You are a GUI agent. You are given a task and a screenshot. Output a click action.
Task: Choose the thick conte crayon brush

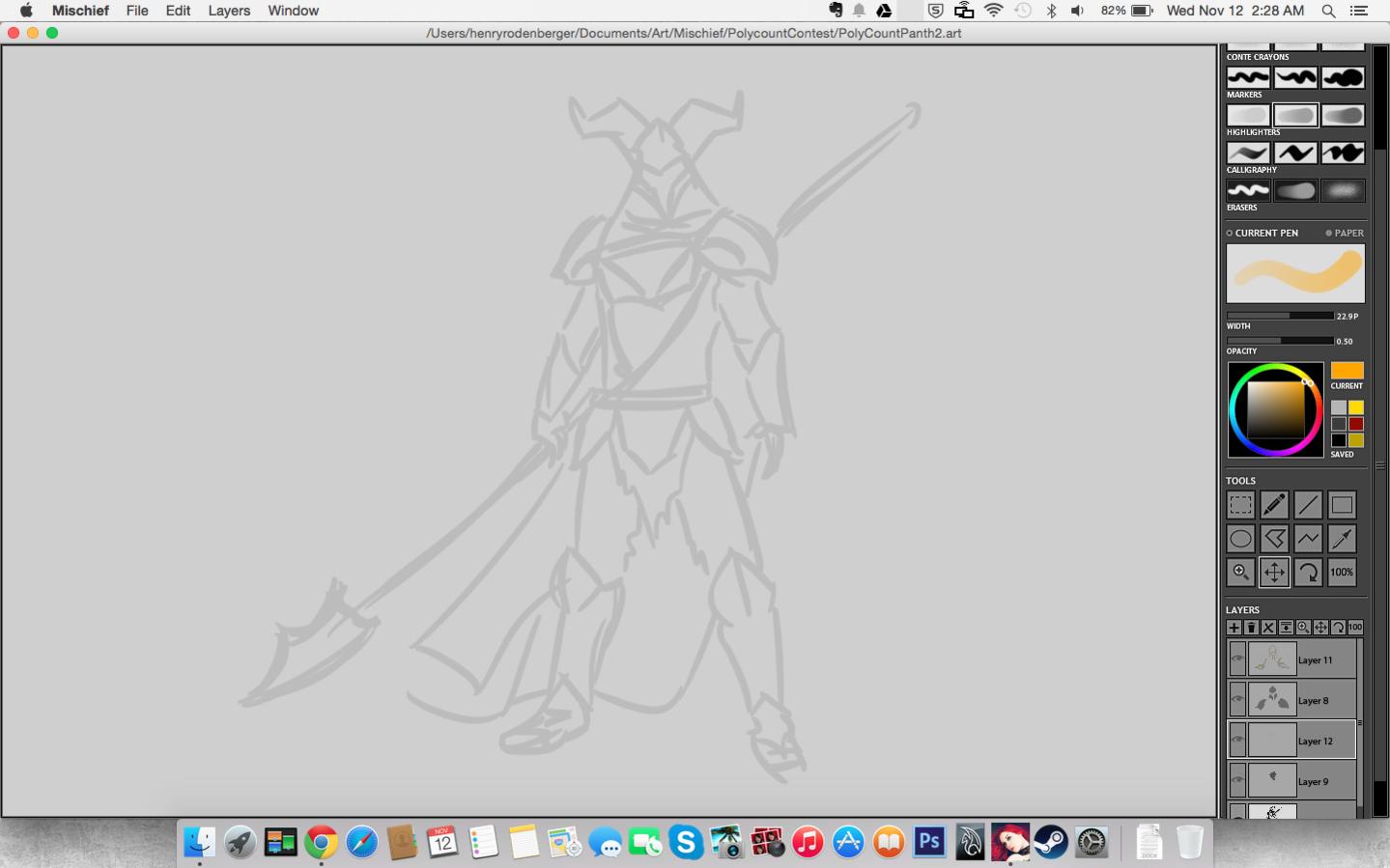1343,78
